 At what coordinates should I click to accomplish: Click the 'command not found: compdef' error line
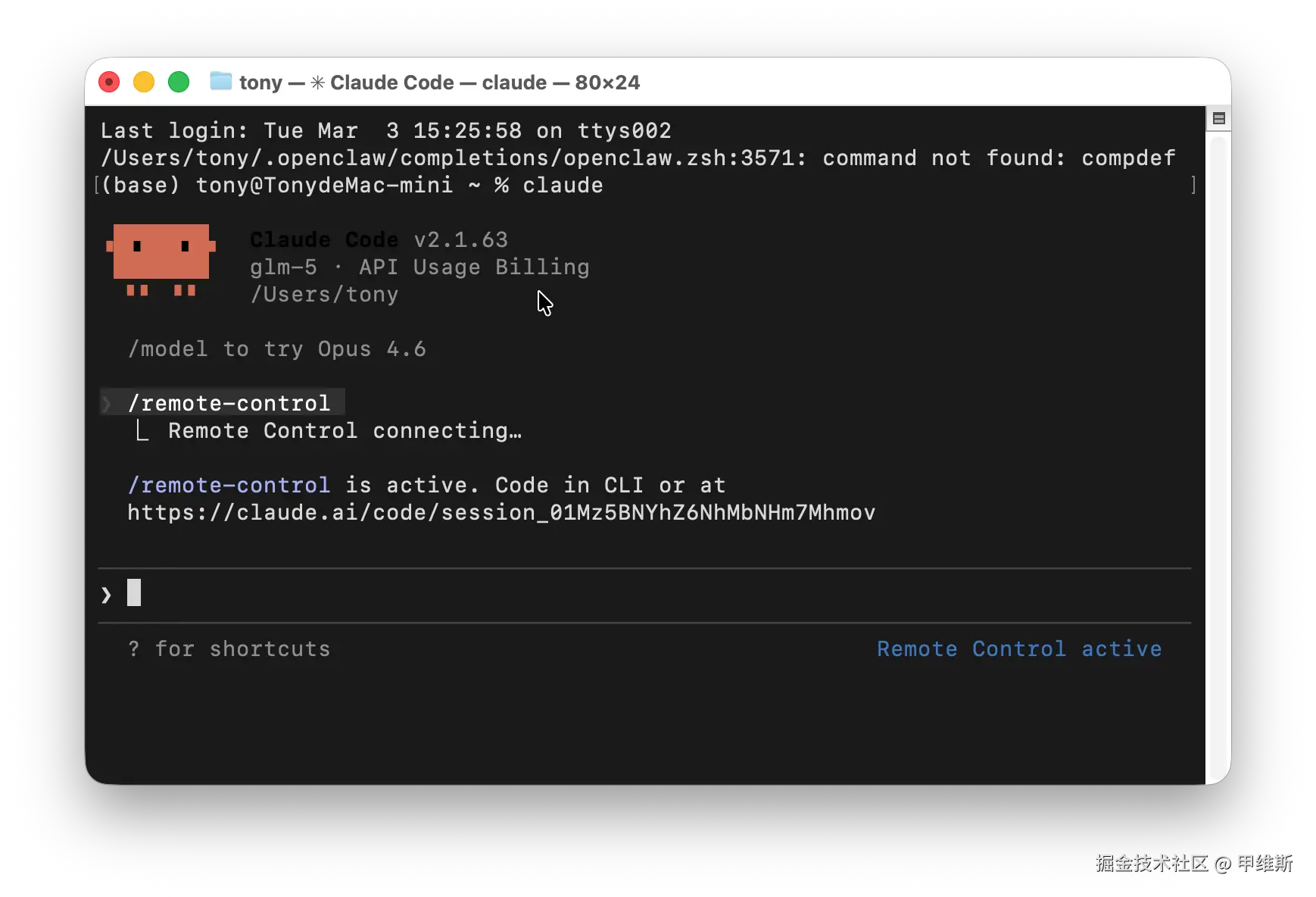tap(638, 158)
